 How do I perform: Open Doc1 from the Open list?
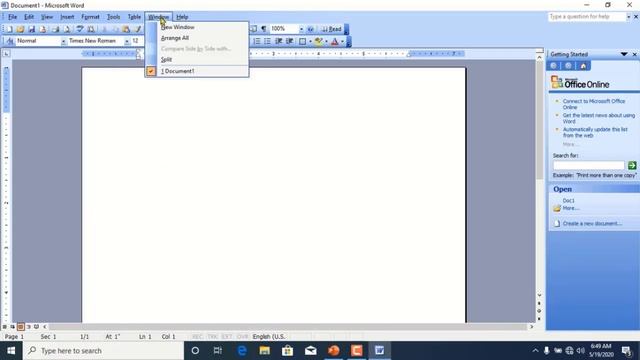click(568, 200)
